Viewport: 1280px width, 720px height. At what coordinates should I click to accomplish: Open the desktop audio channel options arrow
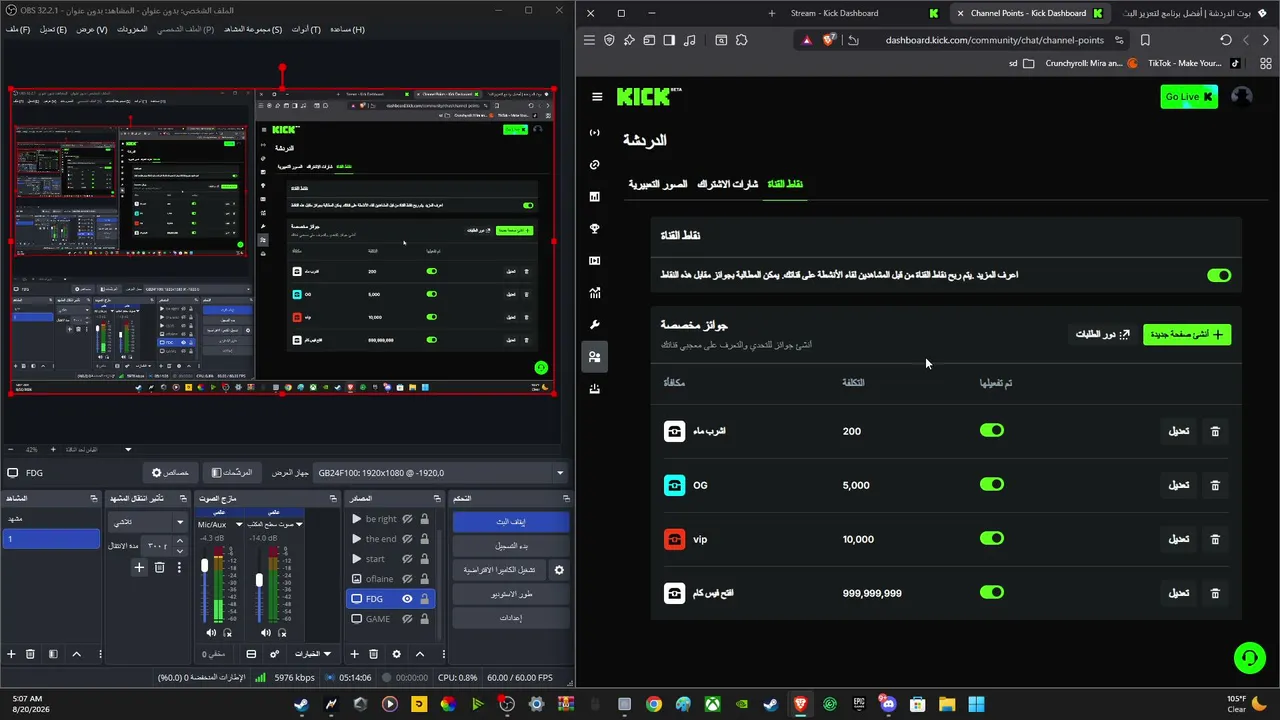(x=298, y=524)
